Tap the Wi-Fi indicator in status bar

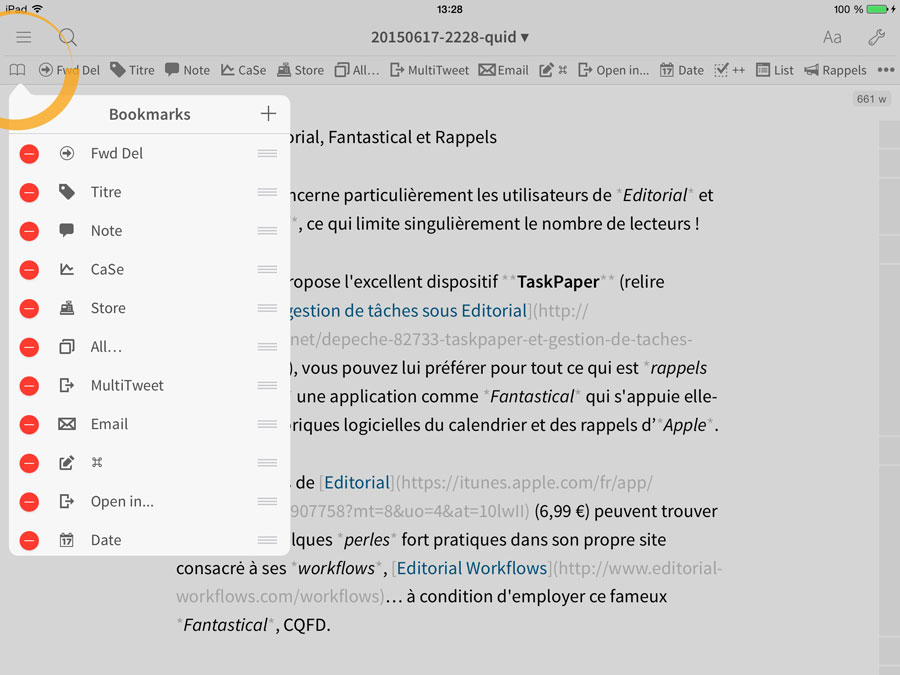click(x=38, y=8)
